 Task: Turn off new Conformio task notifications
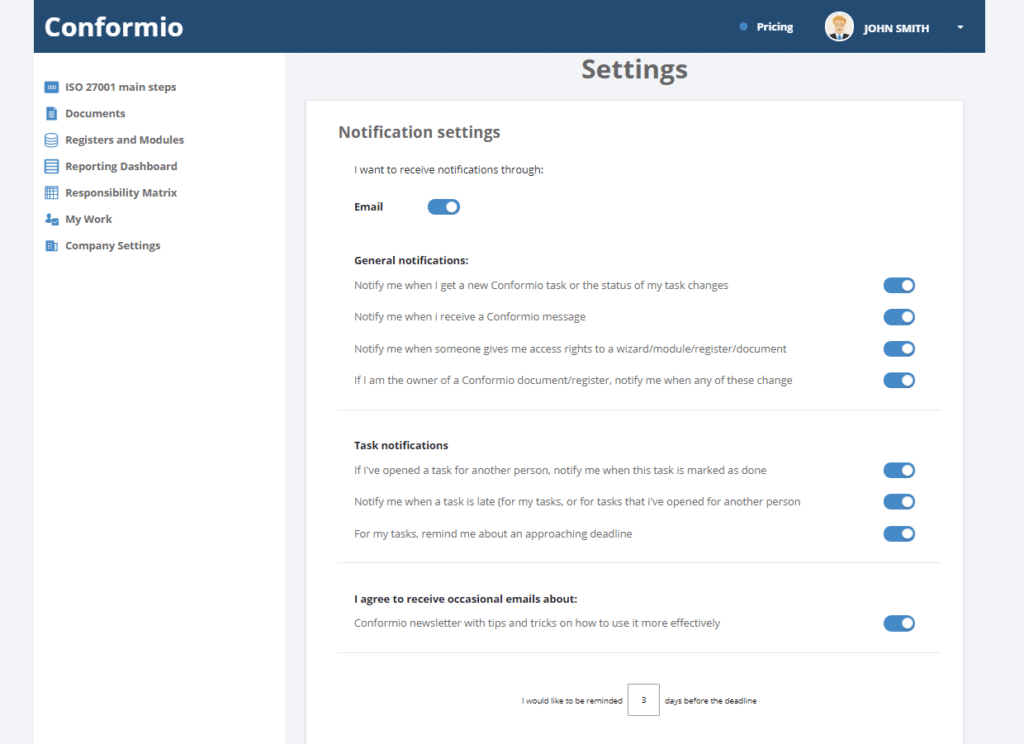(898, 285)
